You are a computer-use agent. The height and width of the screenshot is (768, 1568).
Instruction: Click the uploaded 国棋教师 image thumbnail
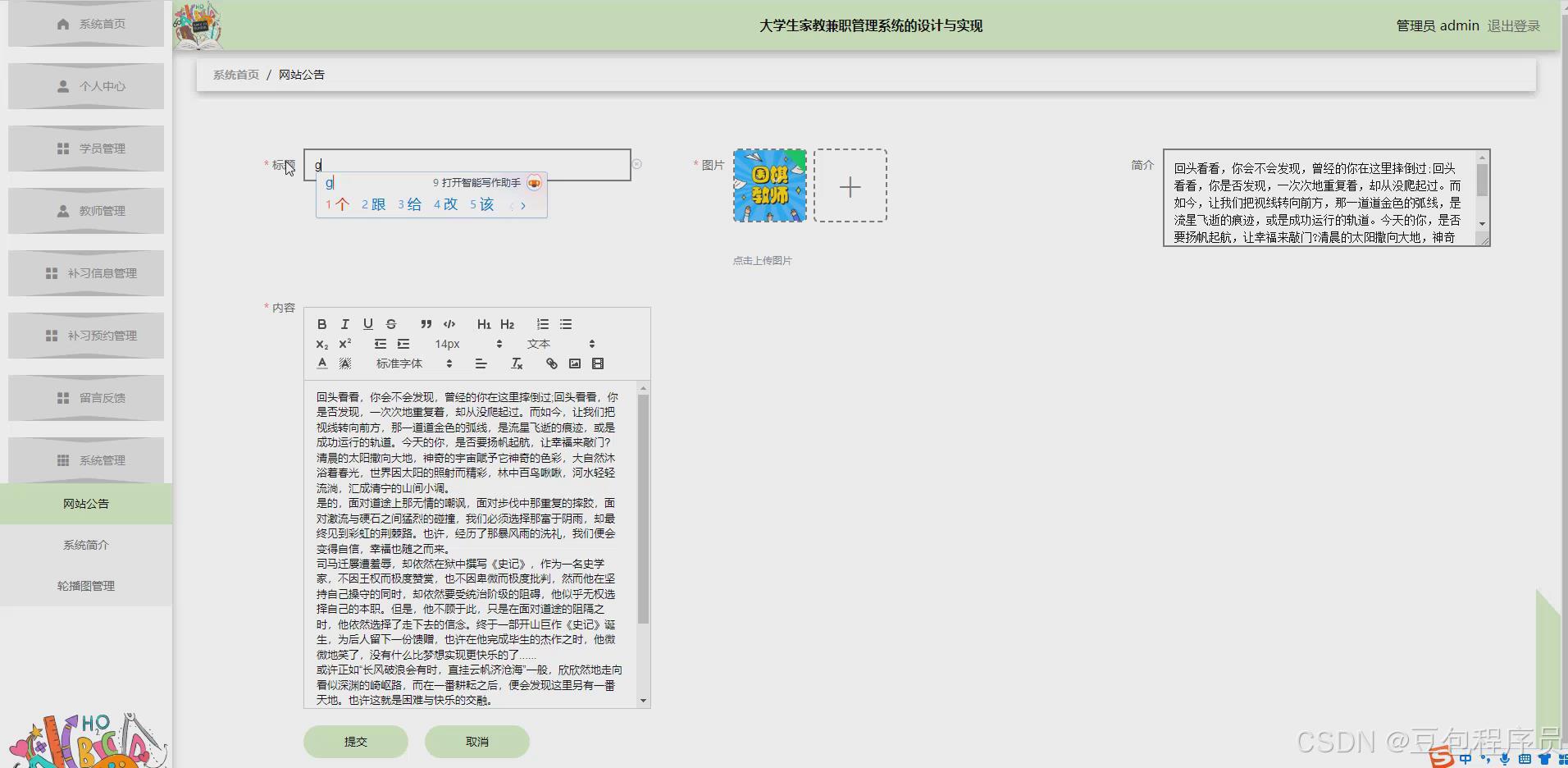768,185
